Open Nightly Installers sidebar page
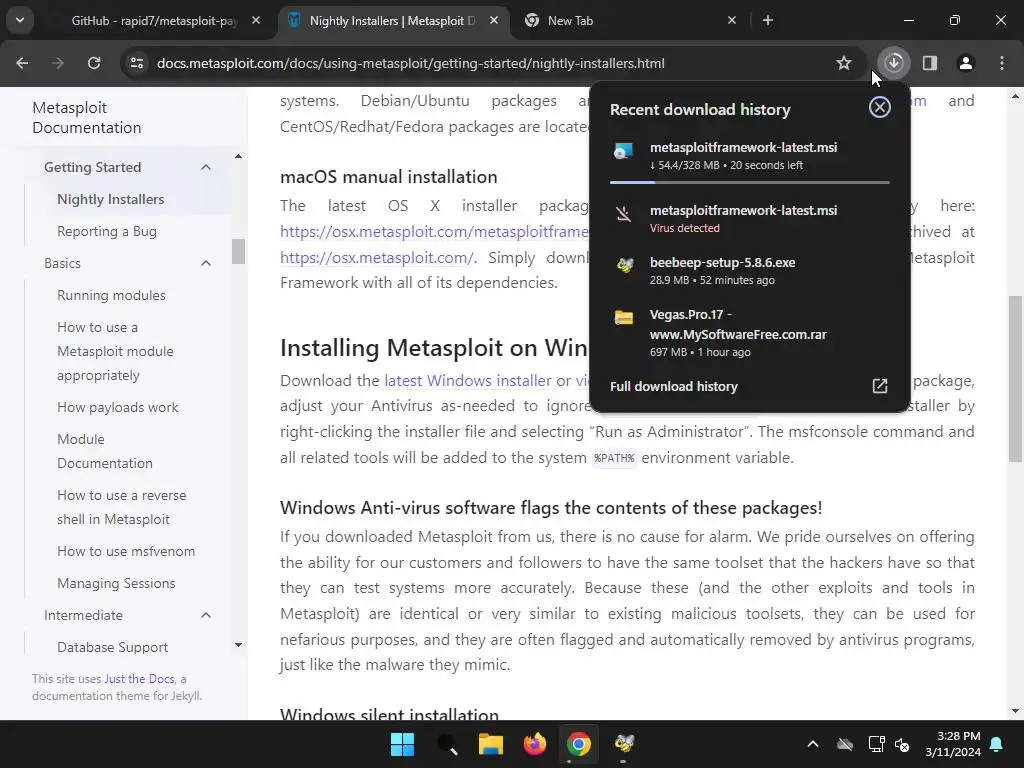Image resolution: width=1024 pixels, height=768 pixels. [110, 199]
